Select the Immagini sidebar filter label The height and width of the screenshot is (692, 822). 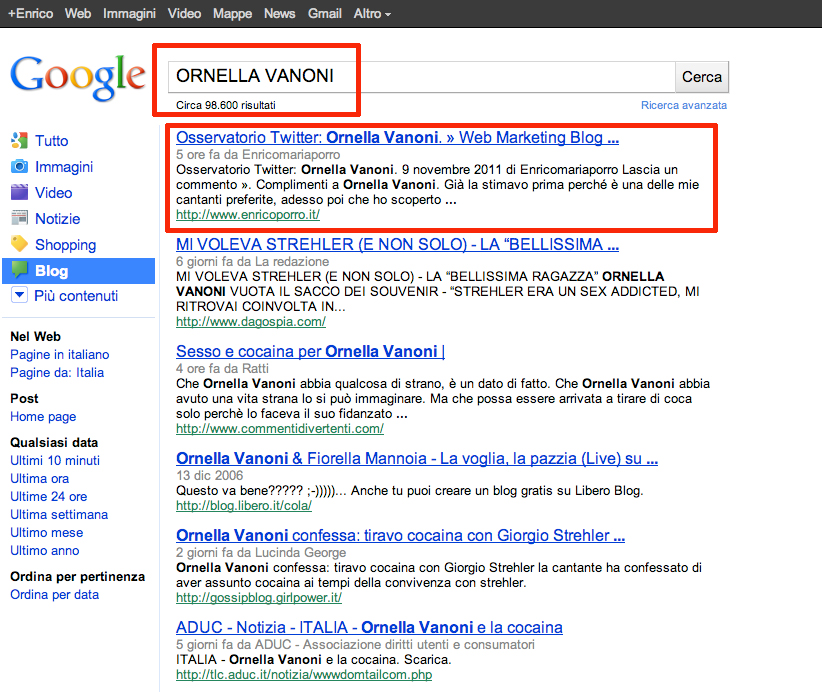[x=64, y=167]
